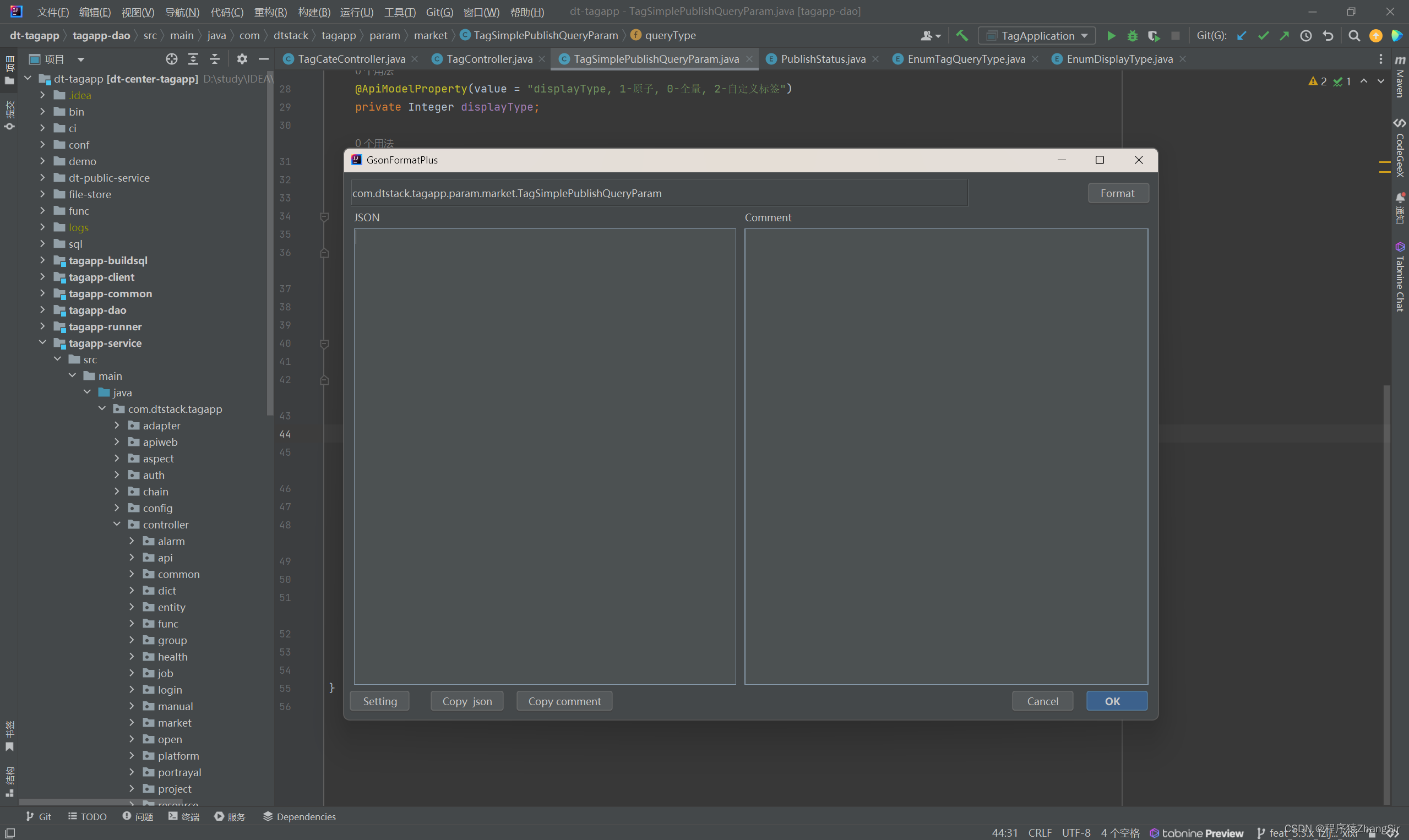Go to next highlighted error arrow
1409x840 pixels.
click(1381, 81)
